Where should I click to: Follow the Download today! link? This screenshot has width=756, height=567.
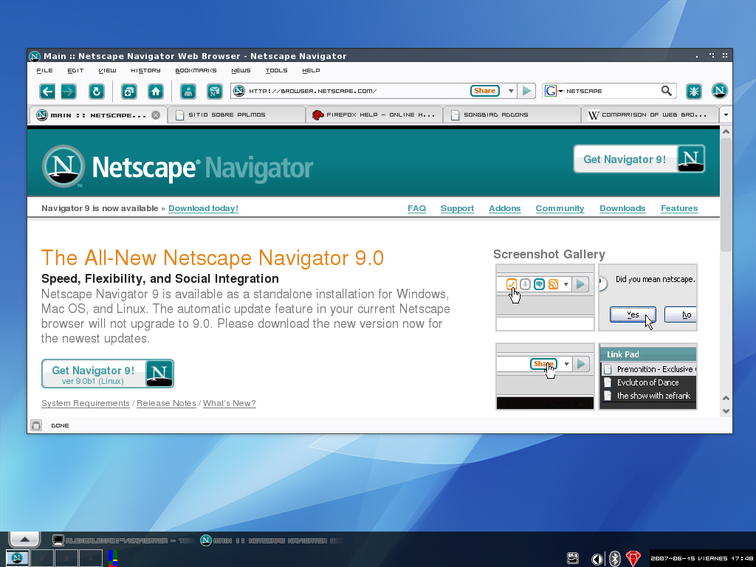click(203, 208)
